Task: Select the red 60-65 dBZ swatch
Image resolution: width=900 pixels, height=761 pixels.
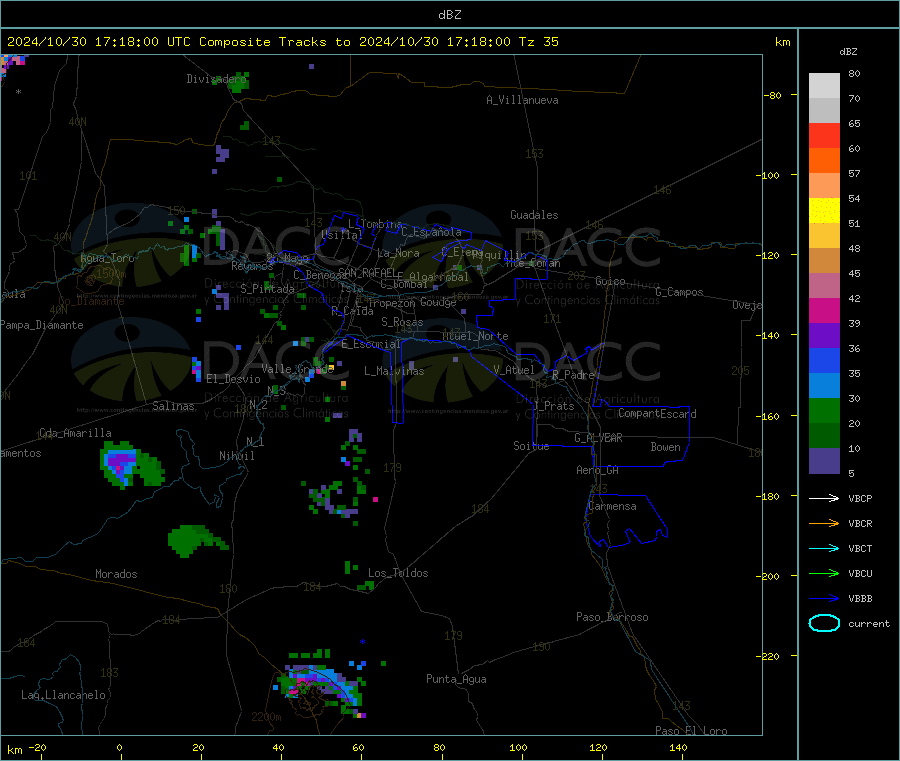Action: click(x=824, y=136)
